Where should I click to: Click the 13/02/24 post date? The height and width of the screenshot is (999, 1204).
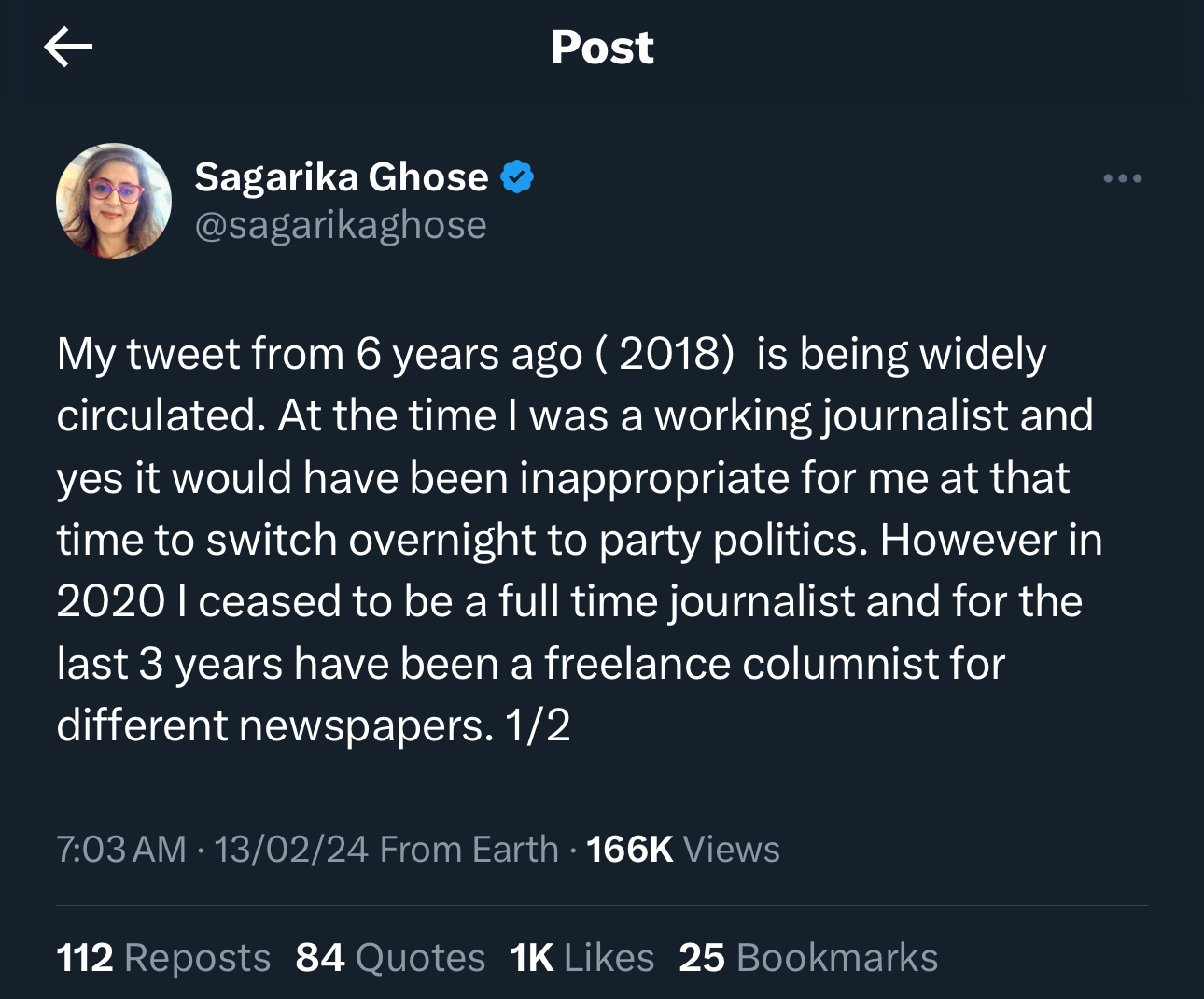[x=291, y=850]
